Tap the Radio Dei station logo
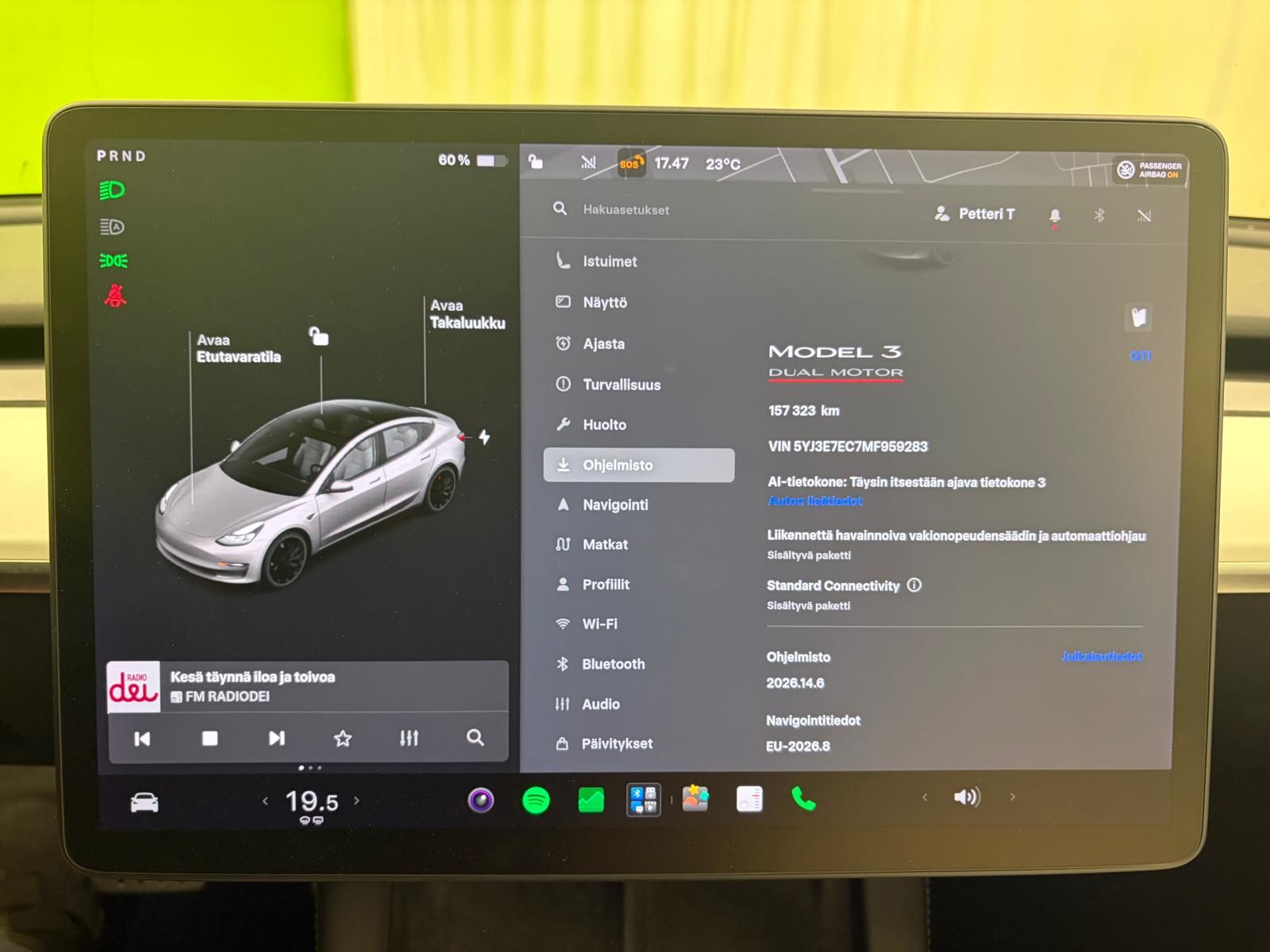This screenshot has height=952, width=1270. coord(133,687)
